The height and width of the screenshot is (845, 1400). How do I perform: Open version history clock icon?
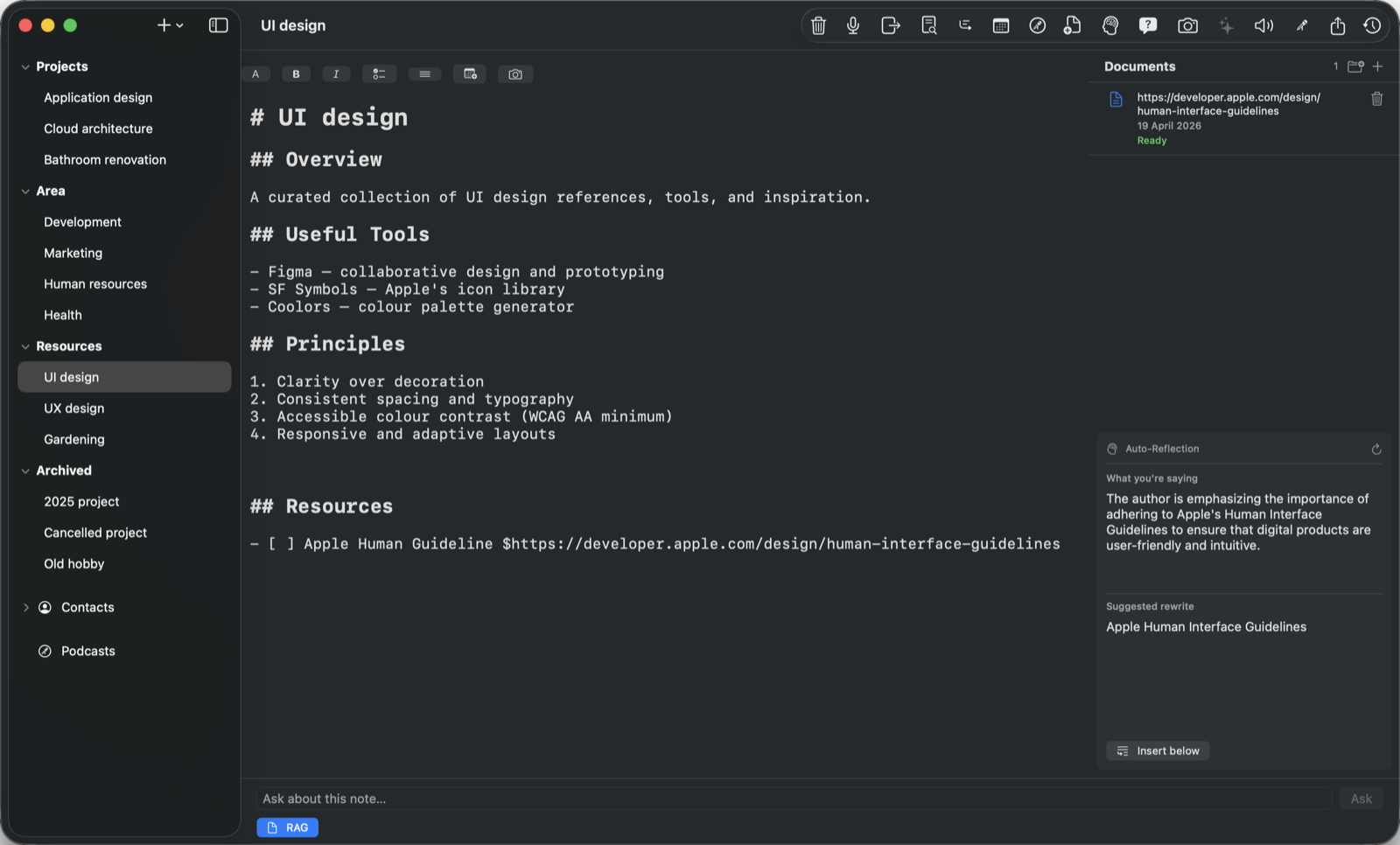(x=1372, y=25)
